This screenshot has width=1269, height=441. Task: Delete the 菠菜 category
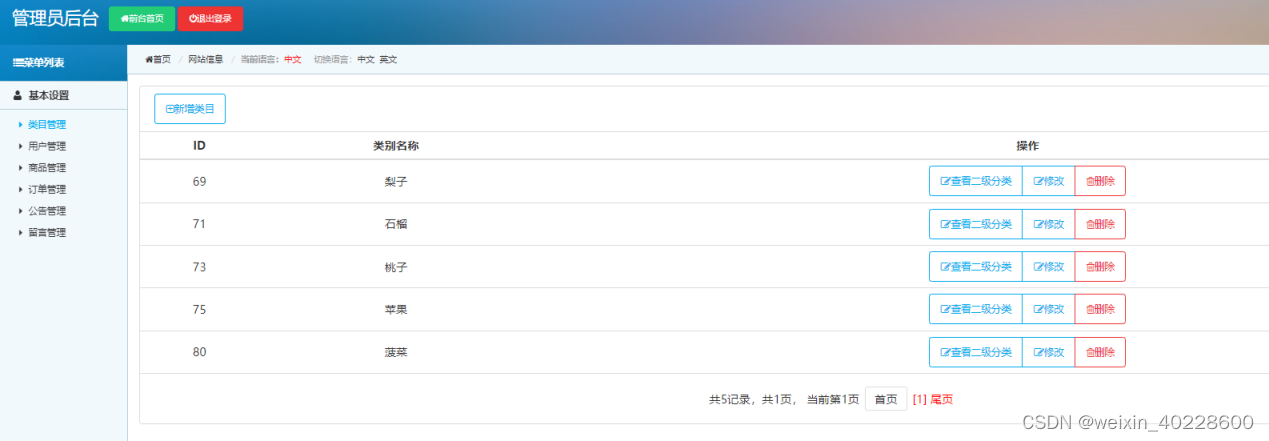point(1100,353)
